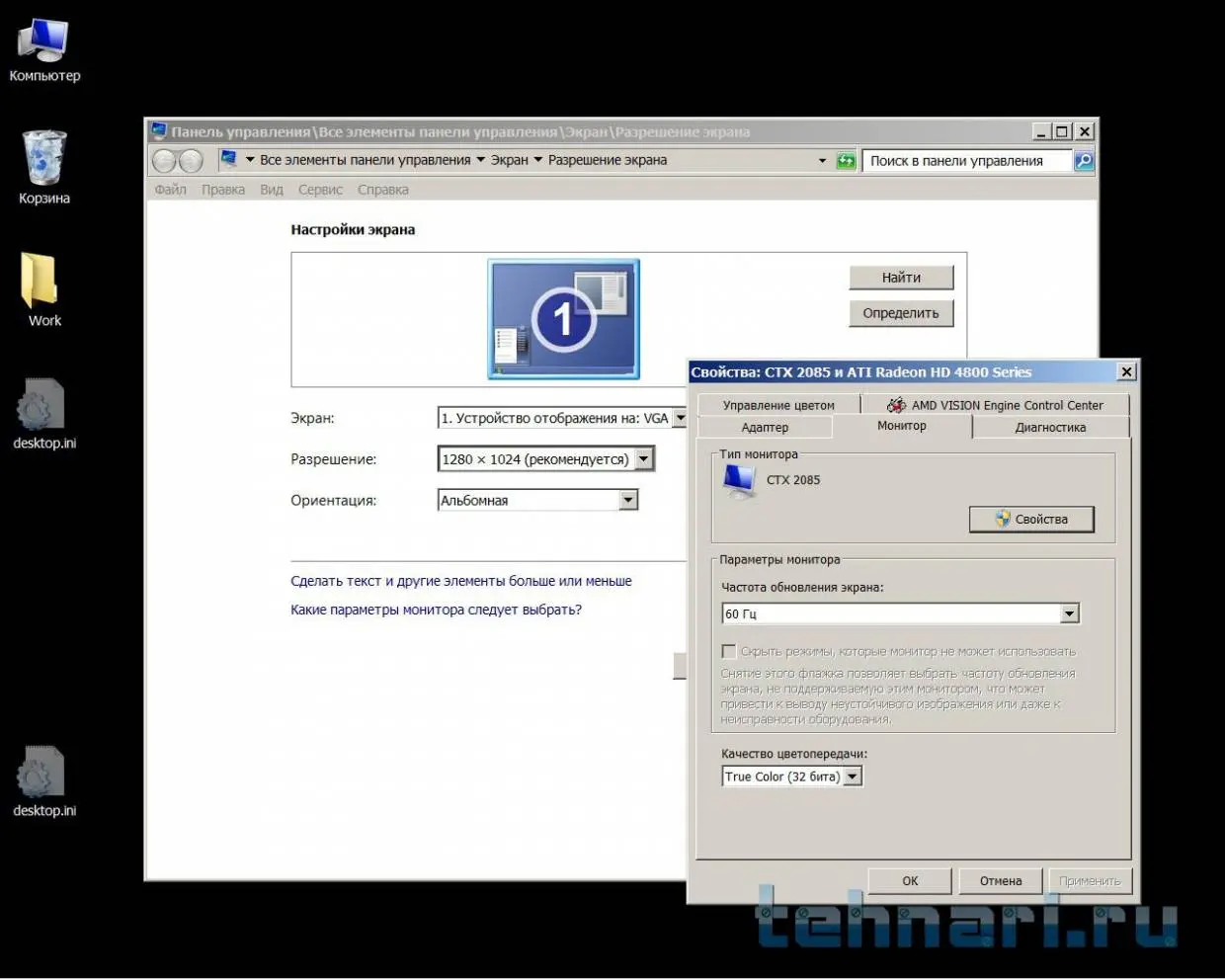
Task: Open link to make text larger or smaller
Action: click(461, 581)
